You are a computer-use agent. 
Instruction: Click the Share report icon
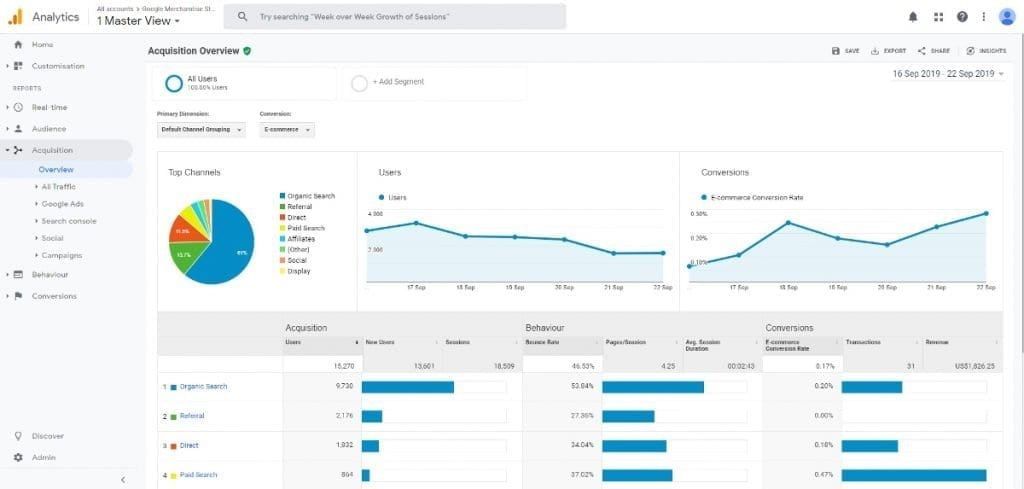[x=921, y=51]
